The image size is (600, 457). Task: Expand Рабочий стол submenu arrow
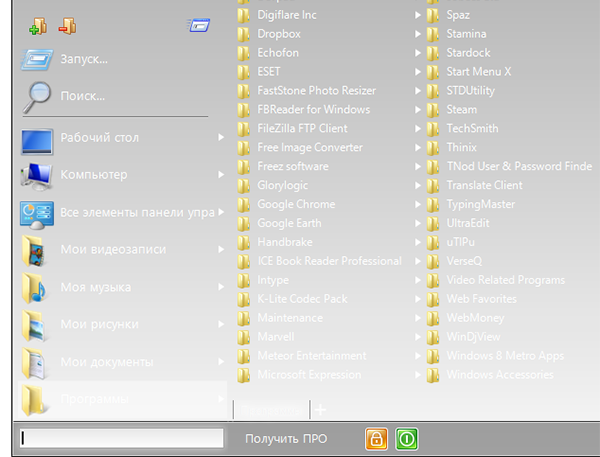pyautogui.click(x=221, y=137)
